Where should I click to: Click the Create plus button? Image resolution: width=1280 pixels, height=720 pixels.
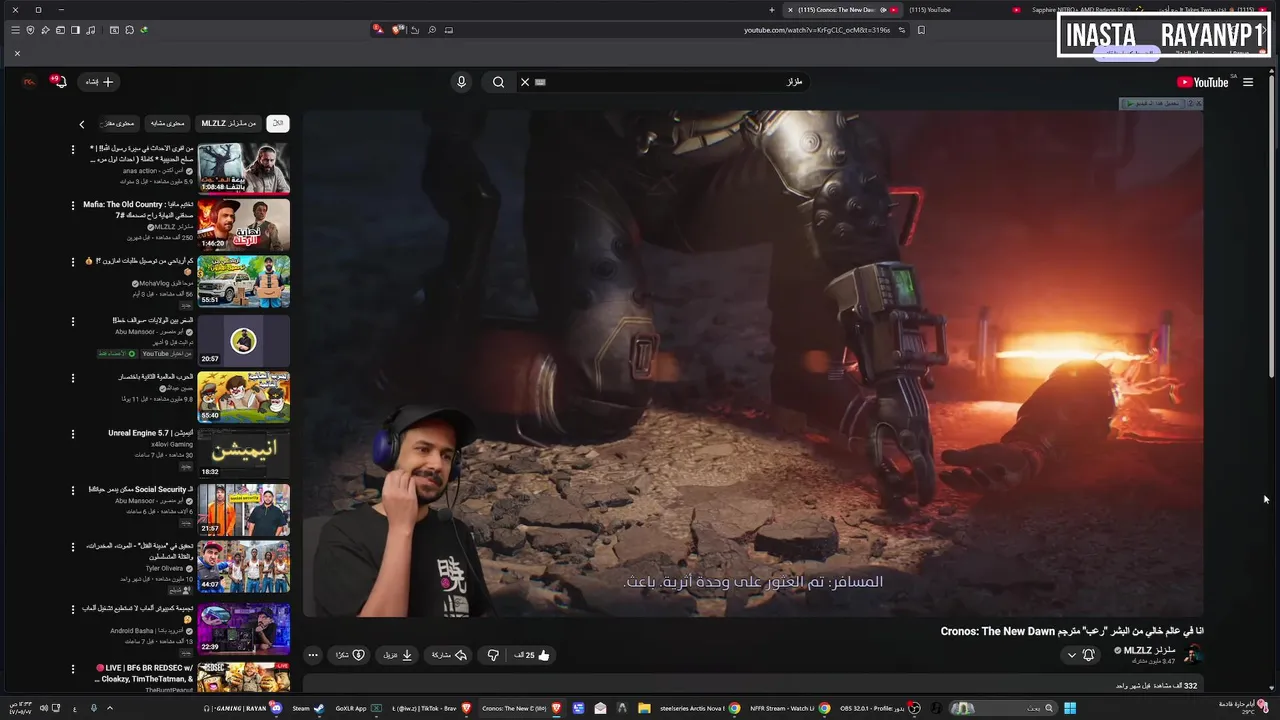(x=100, y=82)
